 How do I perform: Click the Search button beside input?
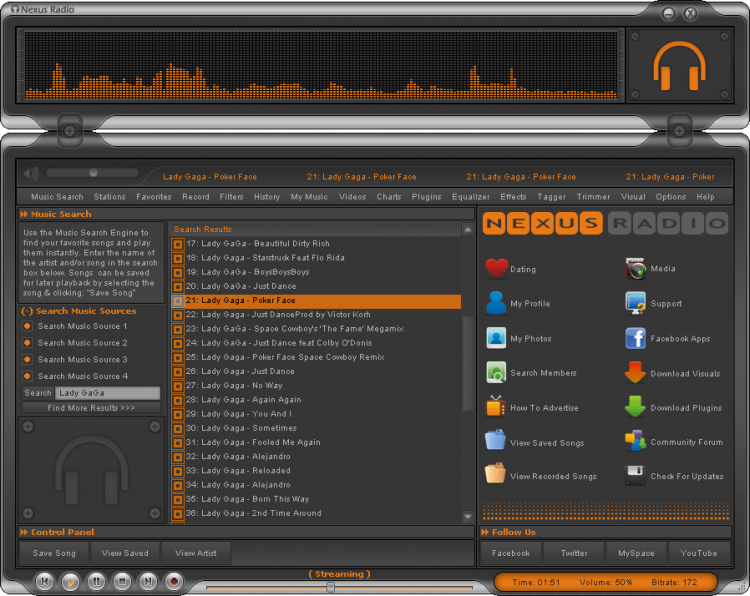38,393
